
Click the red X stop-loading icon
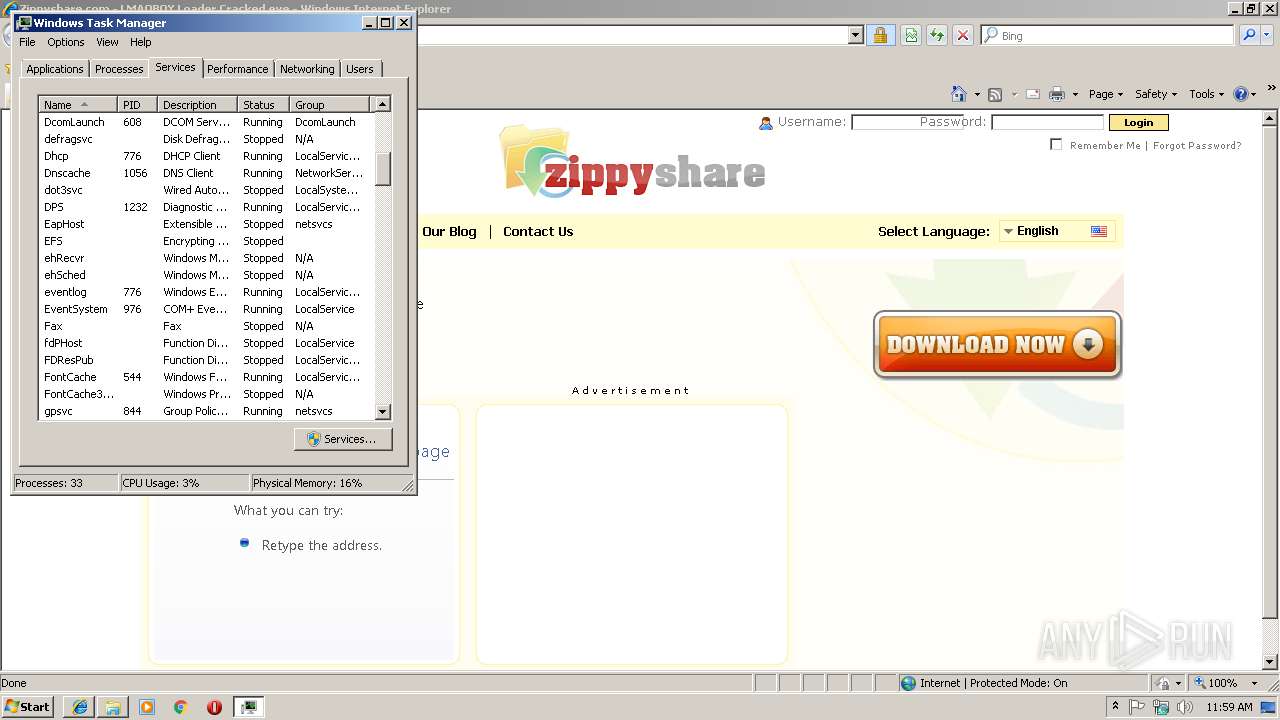[963, 35]
